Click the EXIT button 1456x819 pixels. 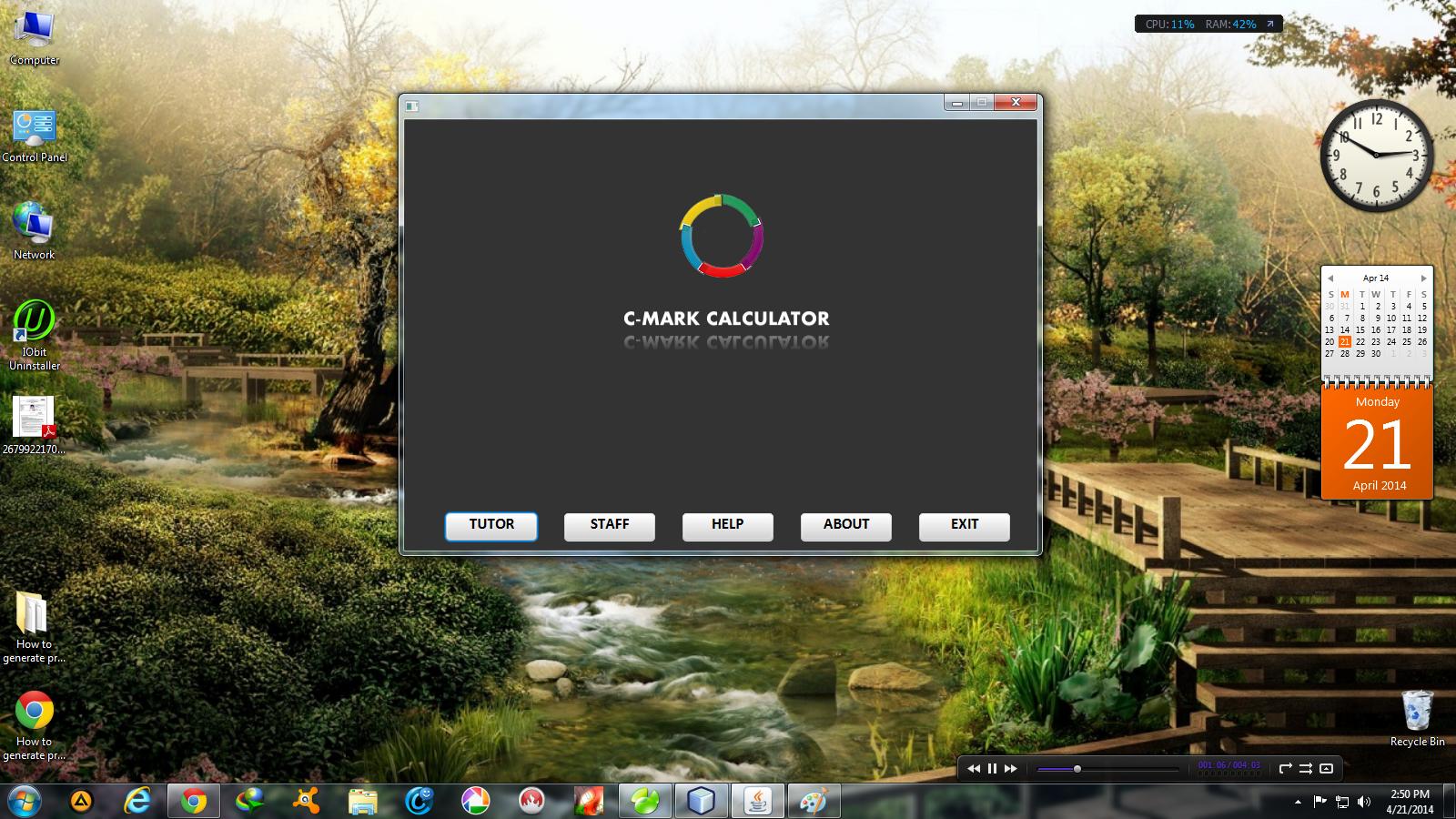click(964, 525)
